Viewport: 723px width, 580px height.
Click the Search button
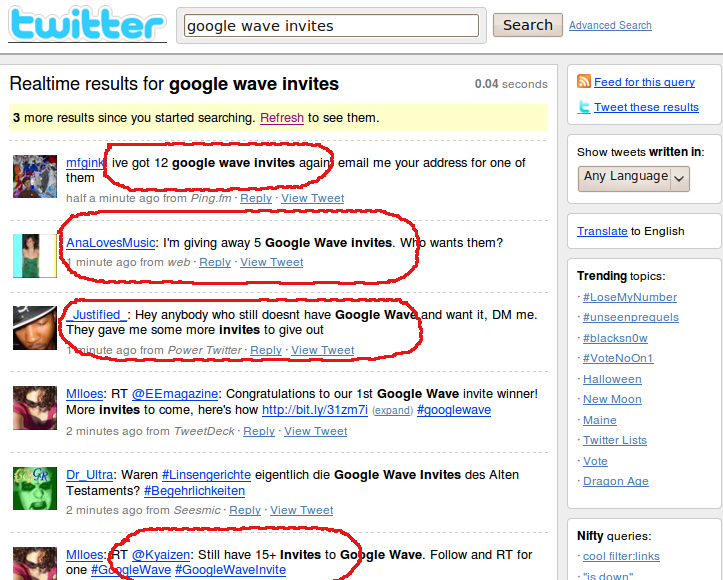(527, 25)
